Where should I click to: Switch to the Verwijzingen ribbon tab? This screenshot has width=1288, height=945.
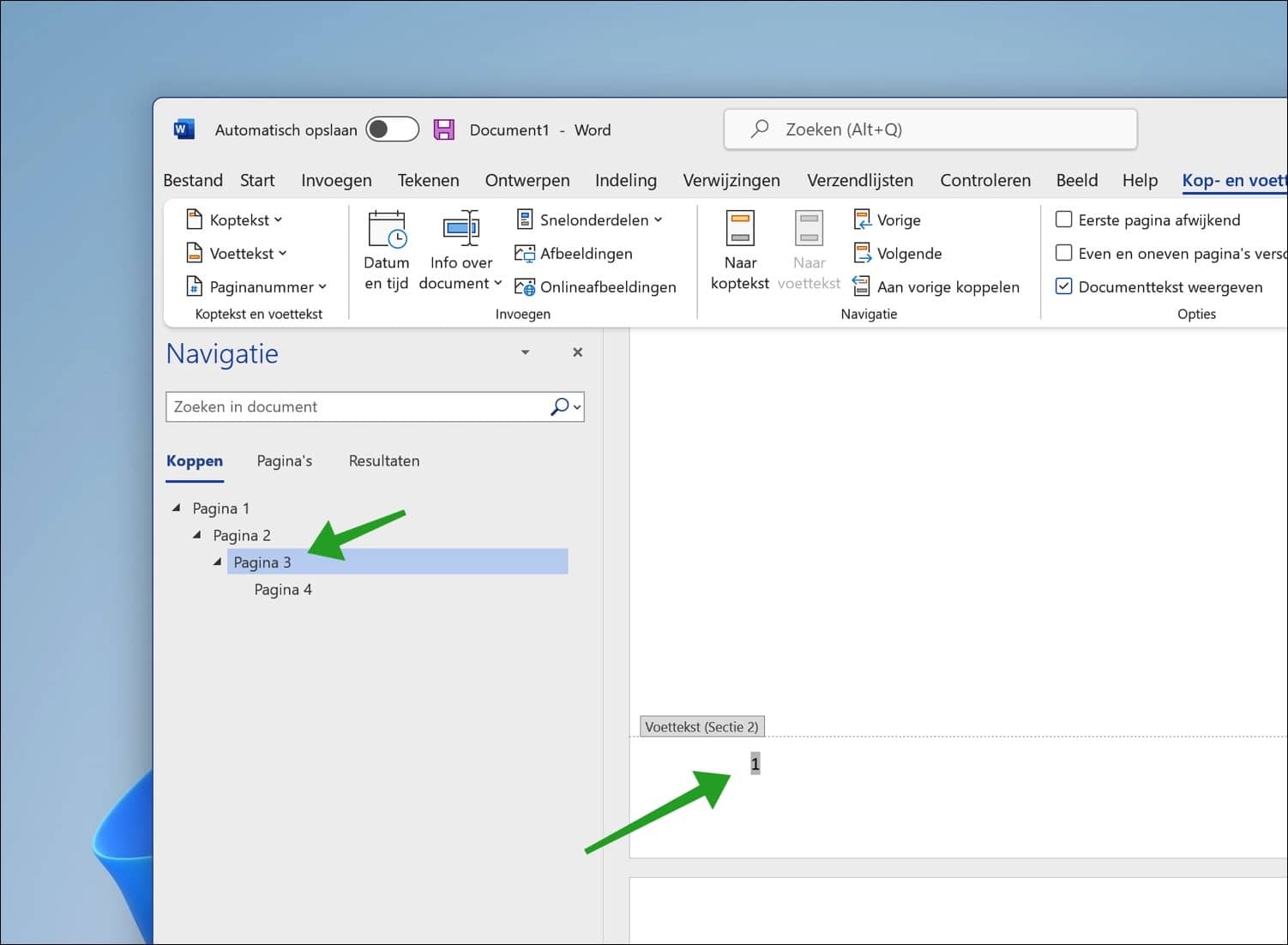tap(731, 180)
